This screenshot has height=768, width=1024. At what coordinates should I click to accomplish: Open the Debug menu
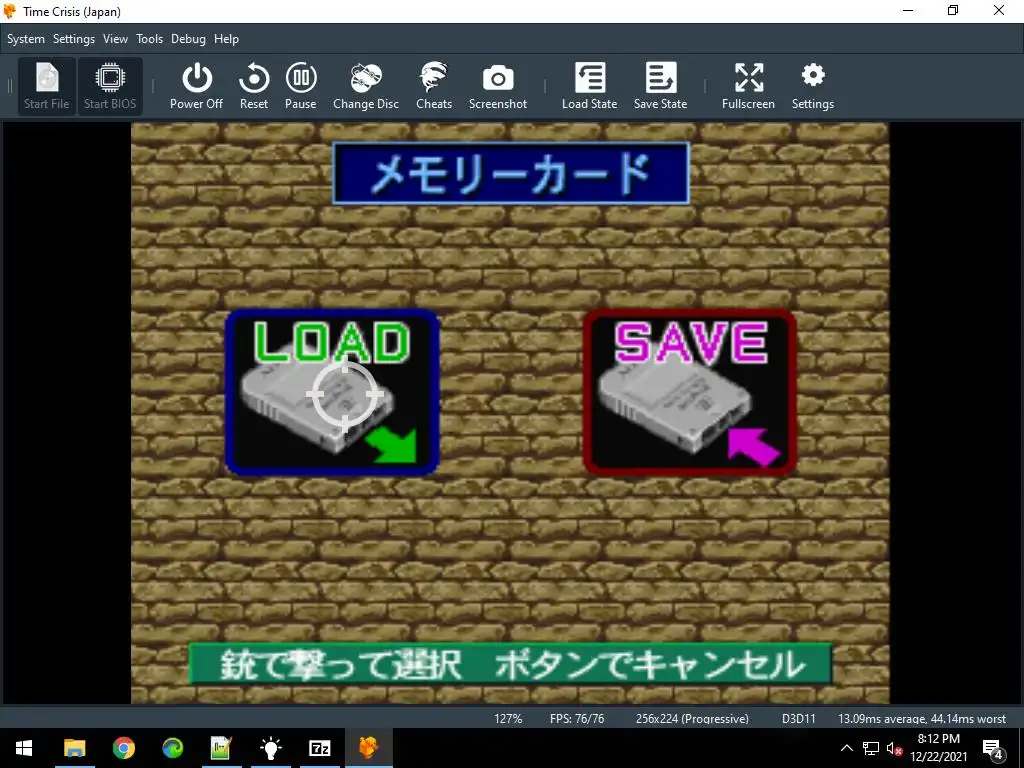189,39
